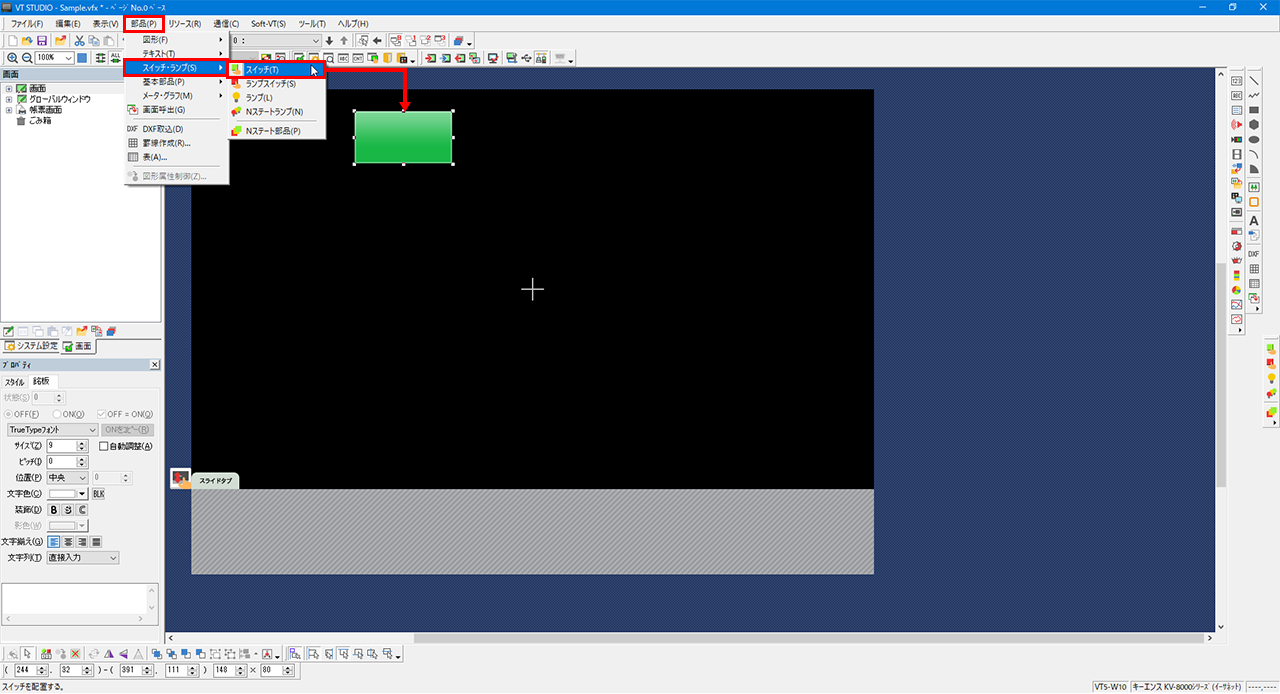Screen dimensions: 1280x694
Task: Click the Save floppy disk icon
Action: 42,40
